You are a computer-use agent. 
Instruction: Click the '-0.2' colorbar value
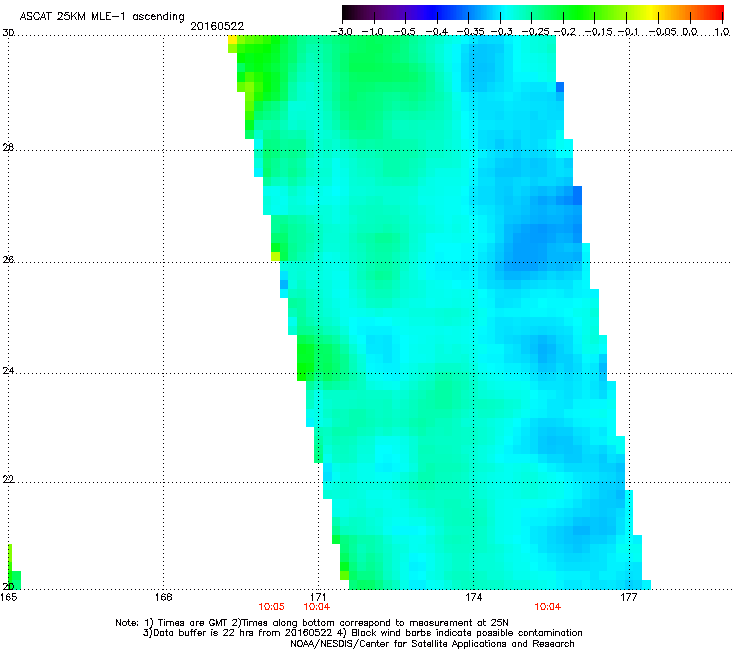click(565, 32)
